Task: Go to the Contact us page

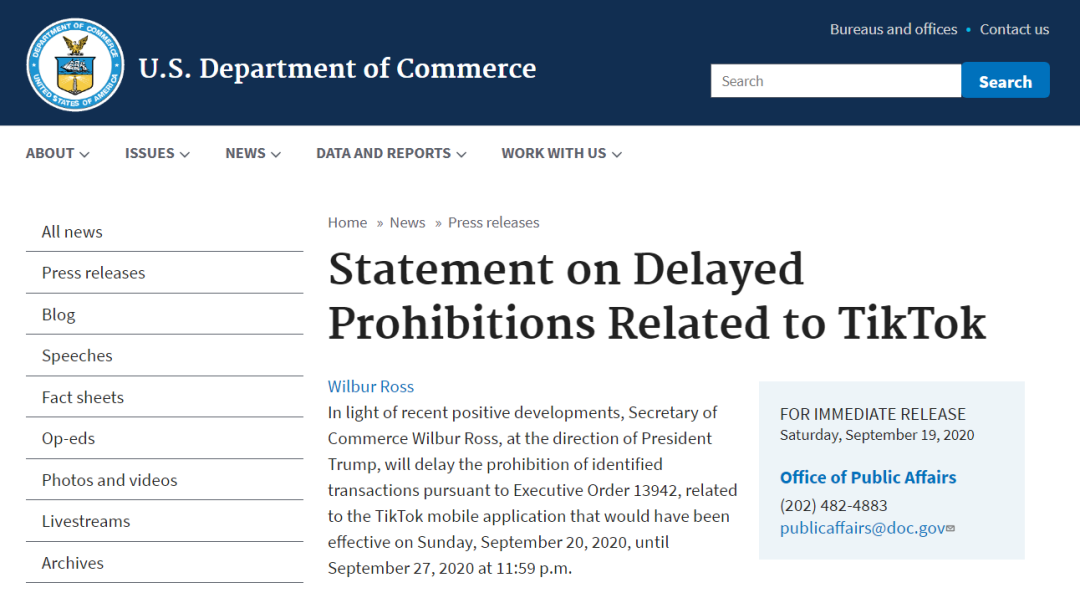Action: click(x=1014, y=29)
